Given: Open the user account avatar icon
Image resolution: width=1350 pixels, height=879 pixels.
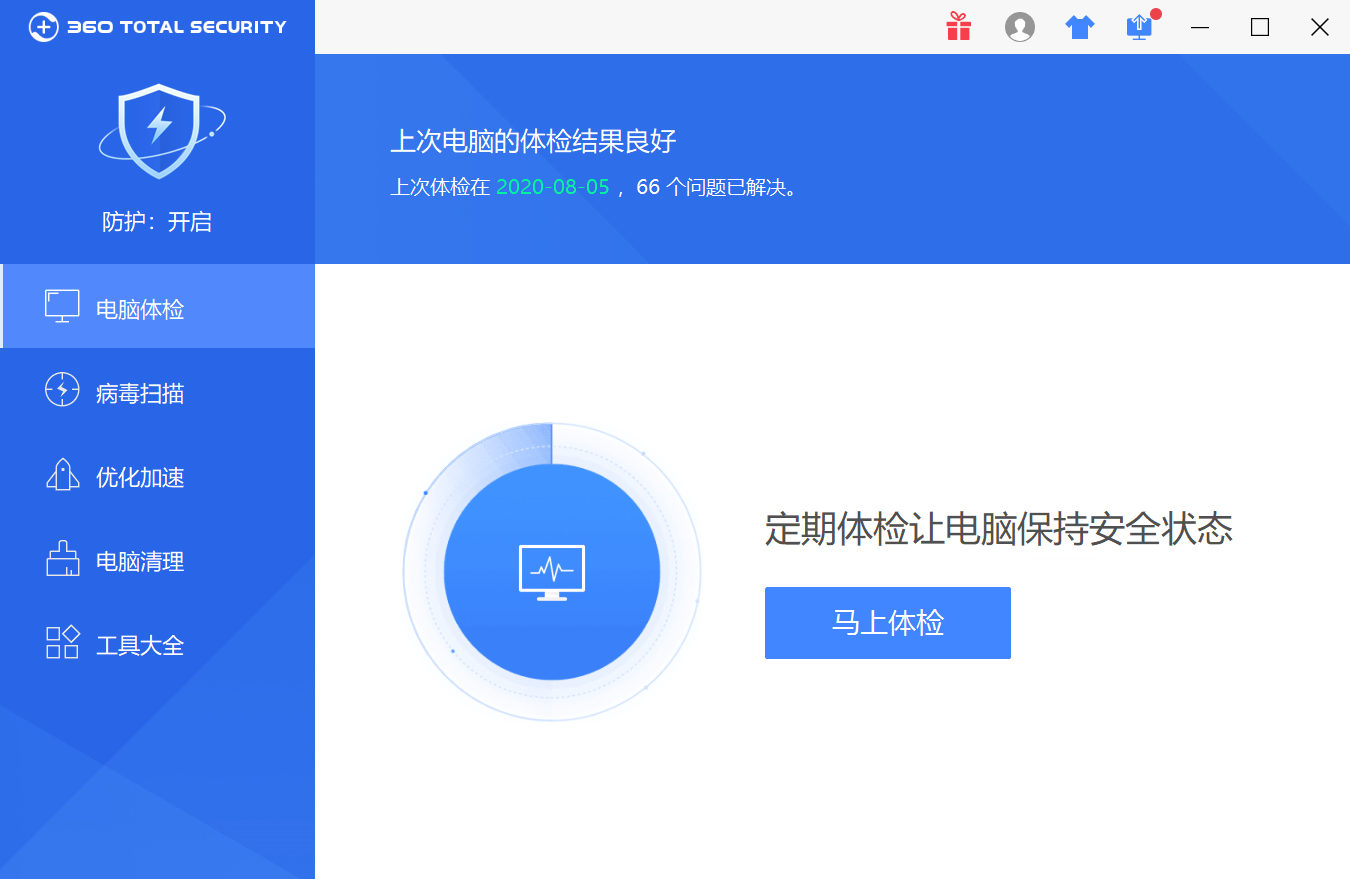Looking at the screenshot, I should [x=1020, y=27].
